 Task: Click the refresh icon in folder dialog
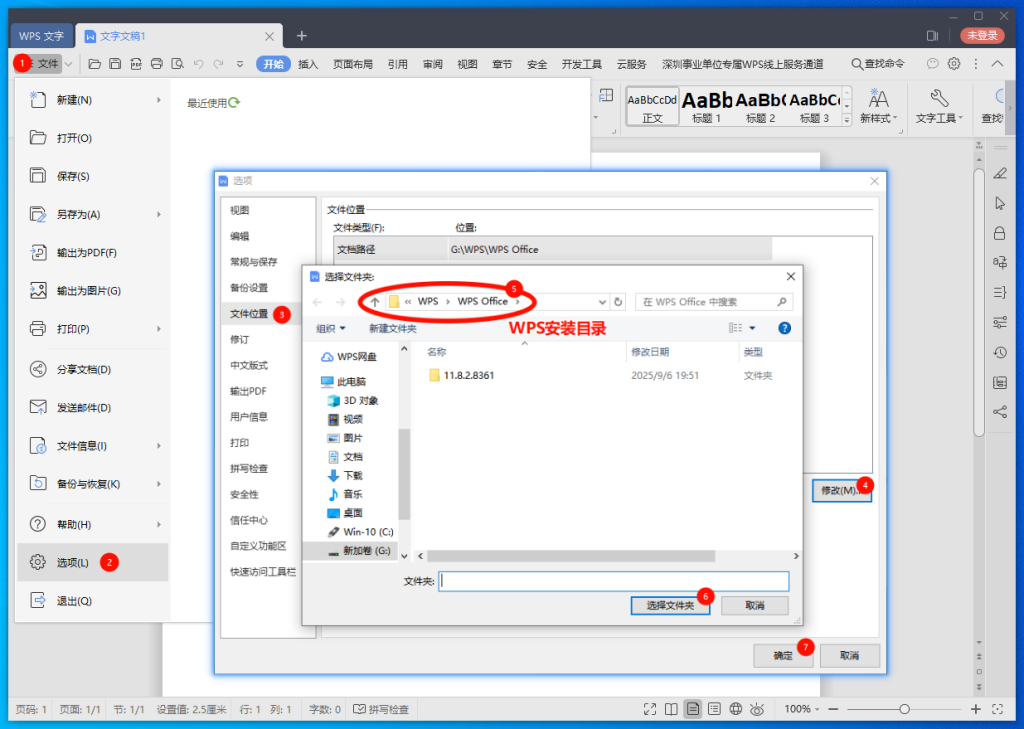618,301
